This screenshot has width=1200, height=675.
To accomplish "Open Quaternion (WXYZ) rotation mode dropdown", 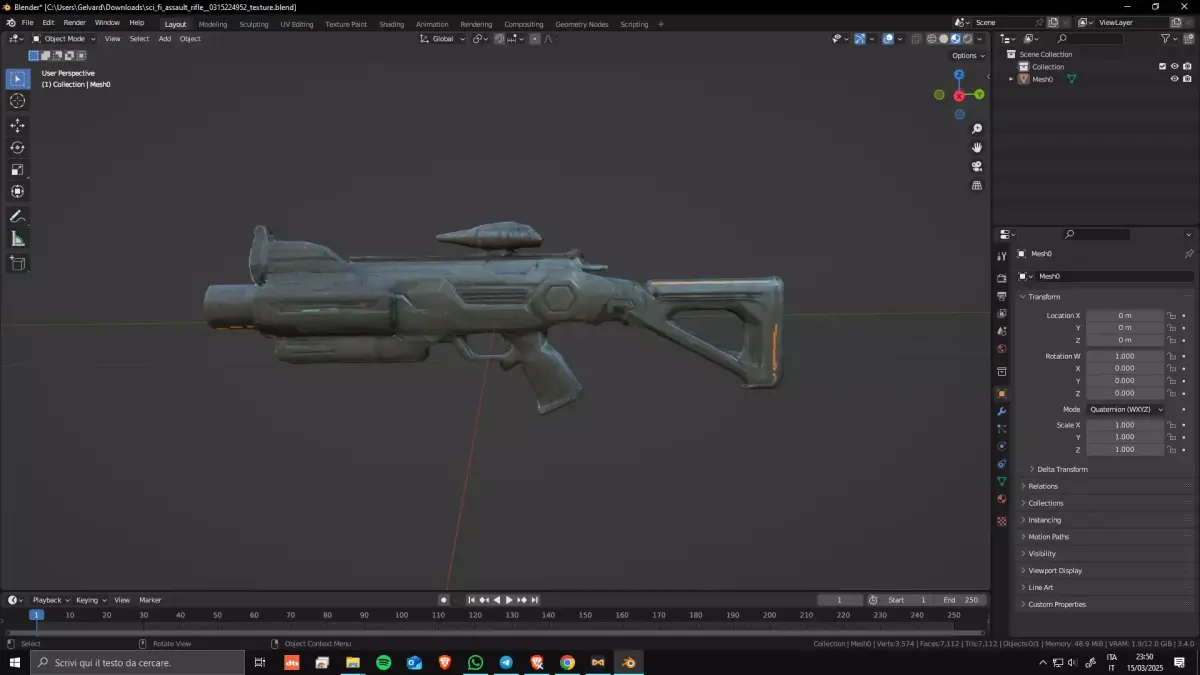I will pyautogui.click(x=1126, y=409).
